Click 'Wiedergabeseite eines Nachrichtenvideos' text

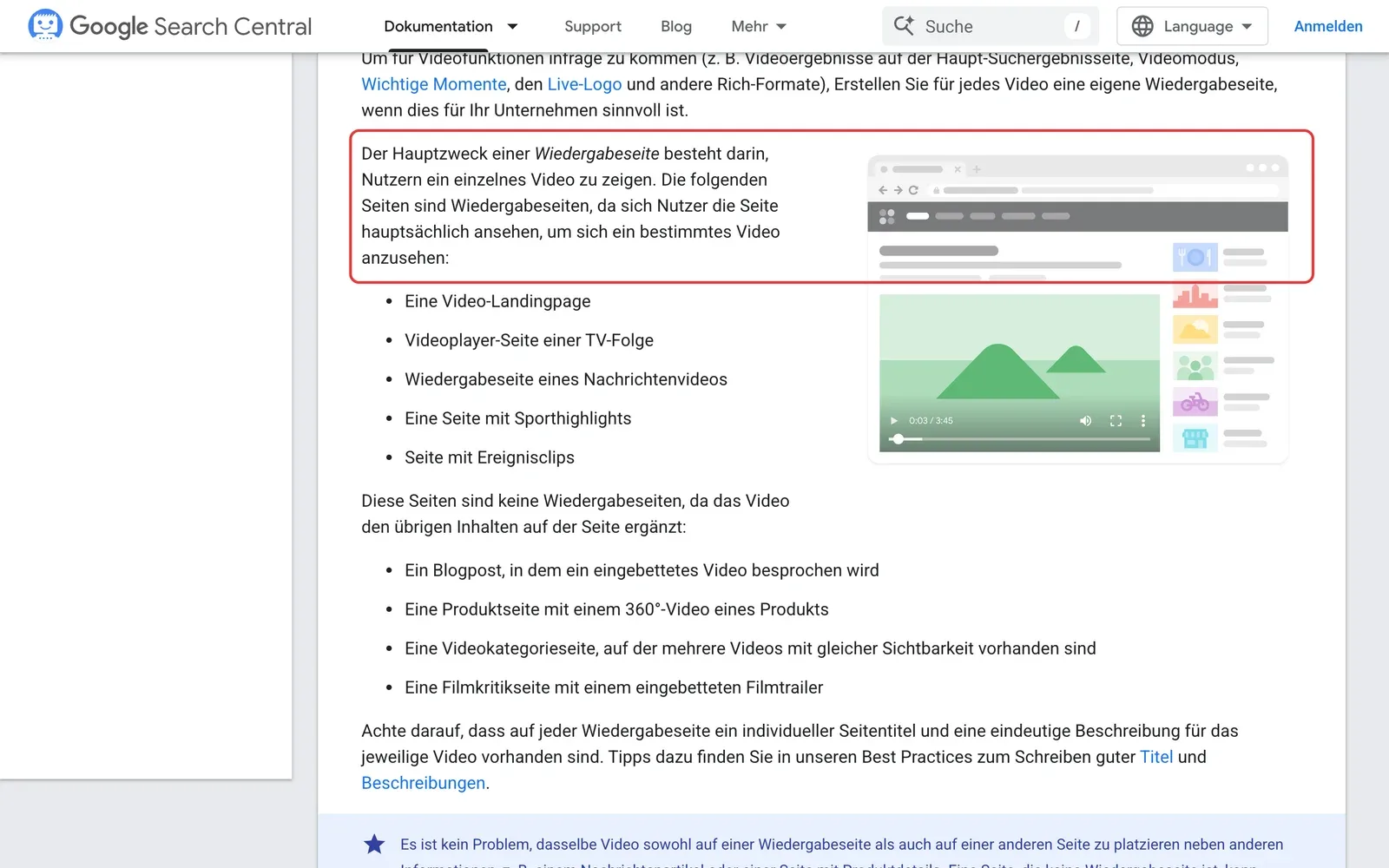point(566,379)
